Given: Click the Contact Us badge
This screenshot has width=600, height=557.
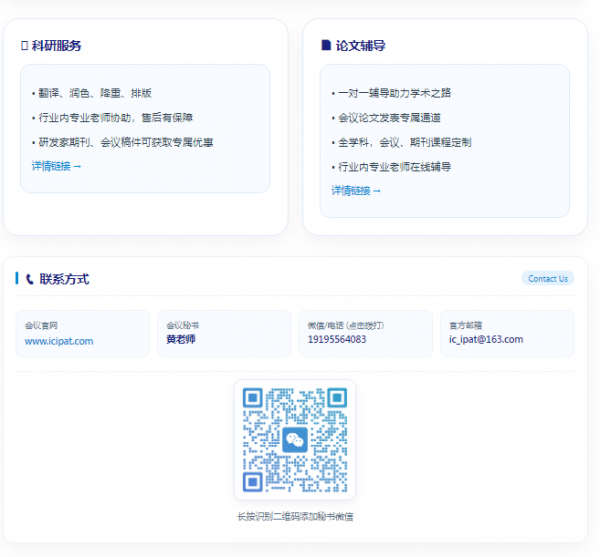Looking at the screenshot, I should click(548, 278).
